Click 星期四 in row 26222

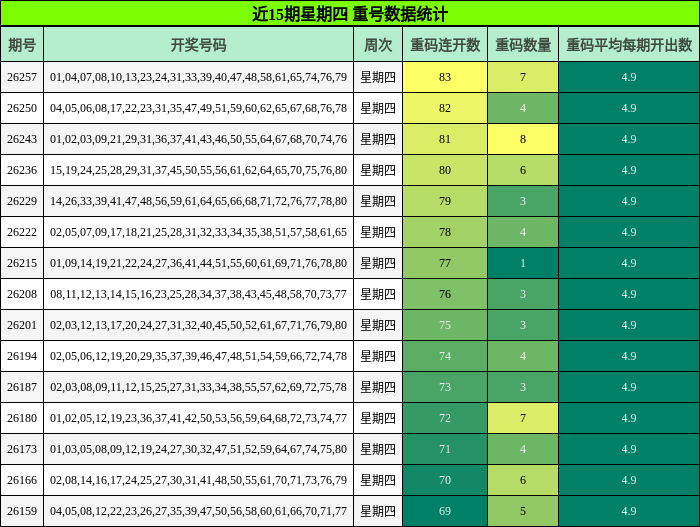pos(378,232)
